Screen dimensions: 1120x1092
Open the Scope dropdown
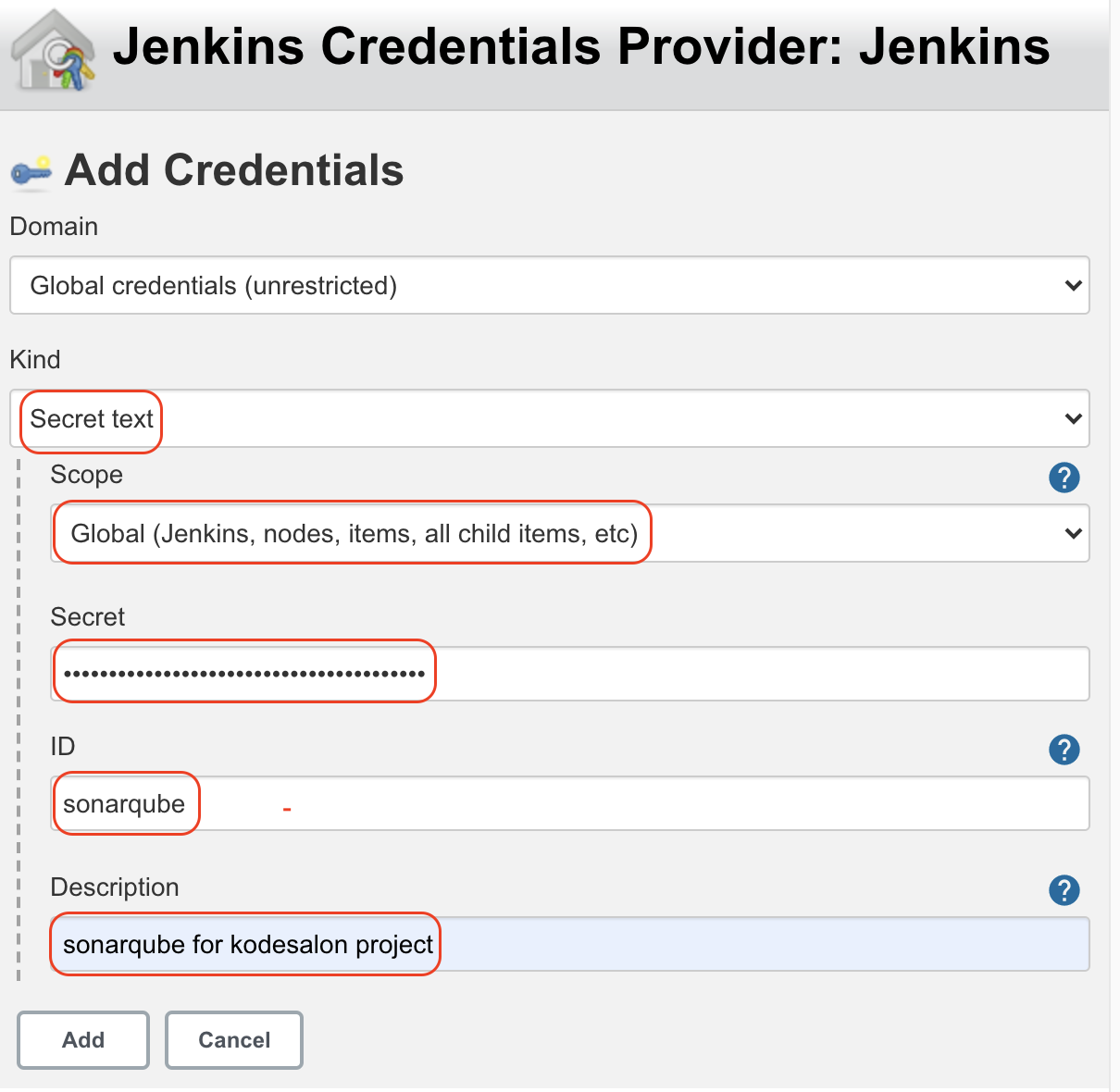point(569,533)
